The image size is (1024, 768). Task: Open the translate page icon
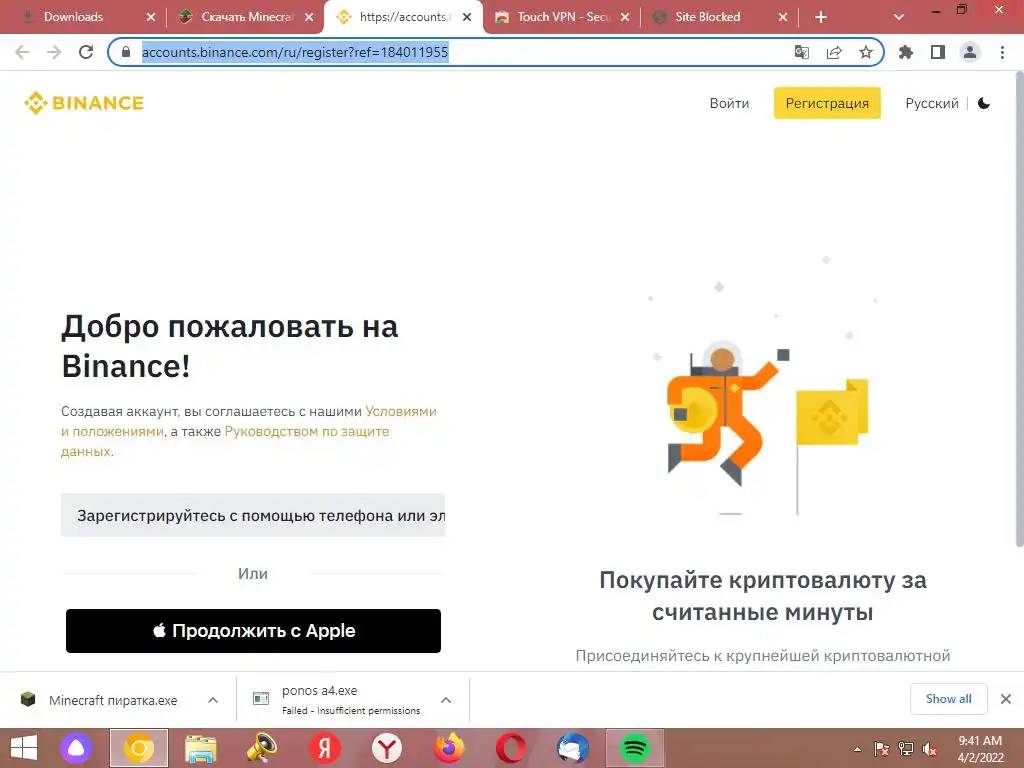pyautogui.click(x=801, y=52)
